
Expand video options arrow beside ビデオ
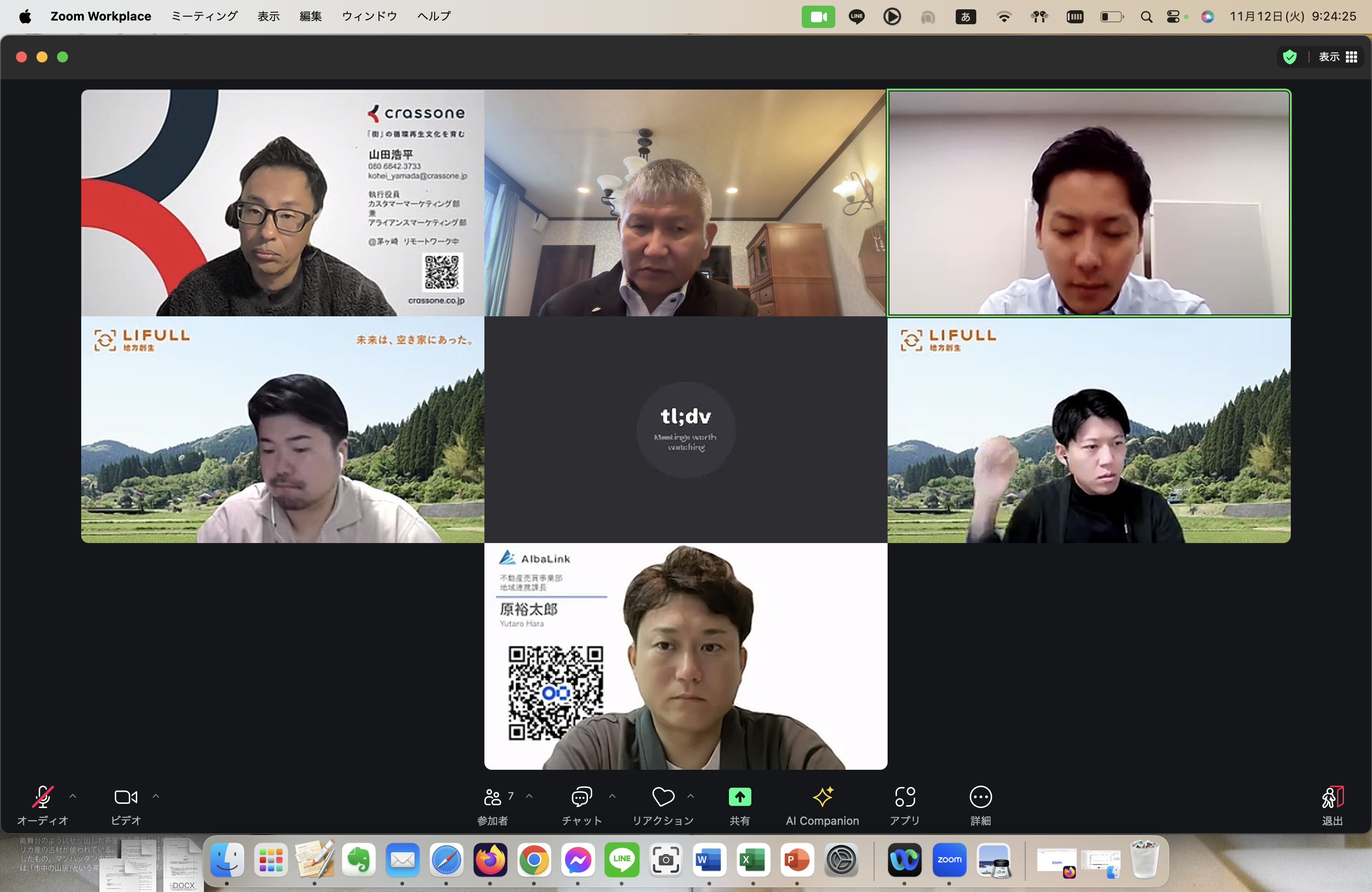tap(156, 796)
